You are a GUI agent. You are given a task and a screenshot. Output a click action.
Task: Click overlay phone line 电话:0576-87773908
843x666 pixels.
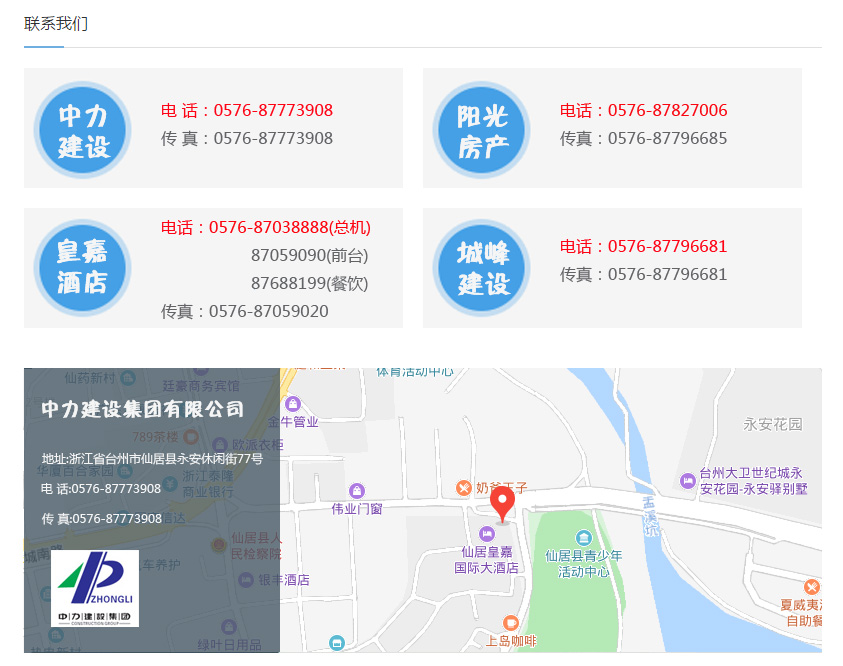(x=101, y=489)
